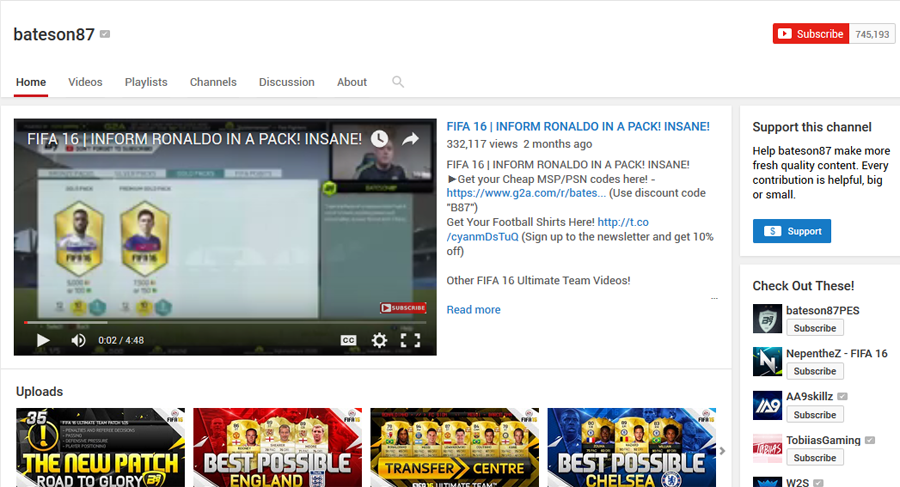Toggle closed captions (CC) on the player
The image size is (900, 487).
[x=348, y=340]
